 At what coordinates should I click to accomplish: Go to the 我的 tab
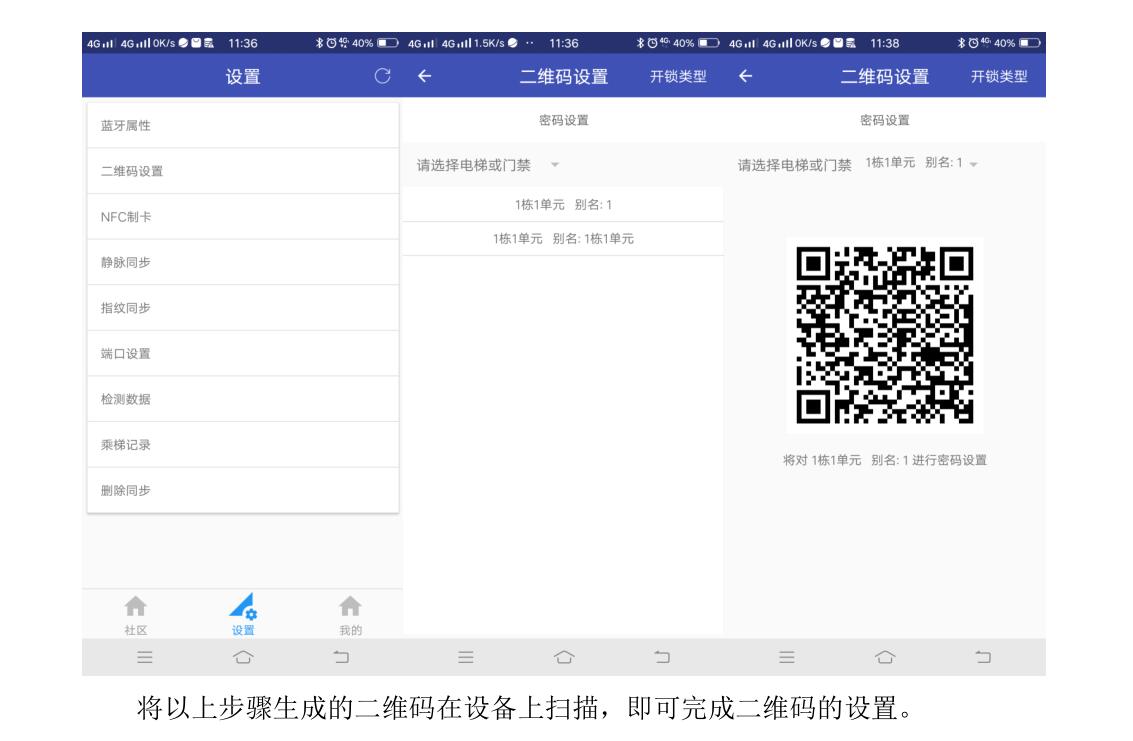click(x=350, y=615)
